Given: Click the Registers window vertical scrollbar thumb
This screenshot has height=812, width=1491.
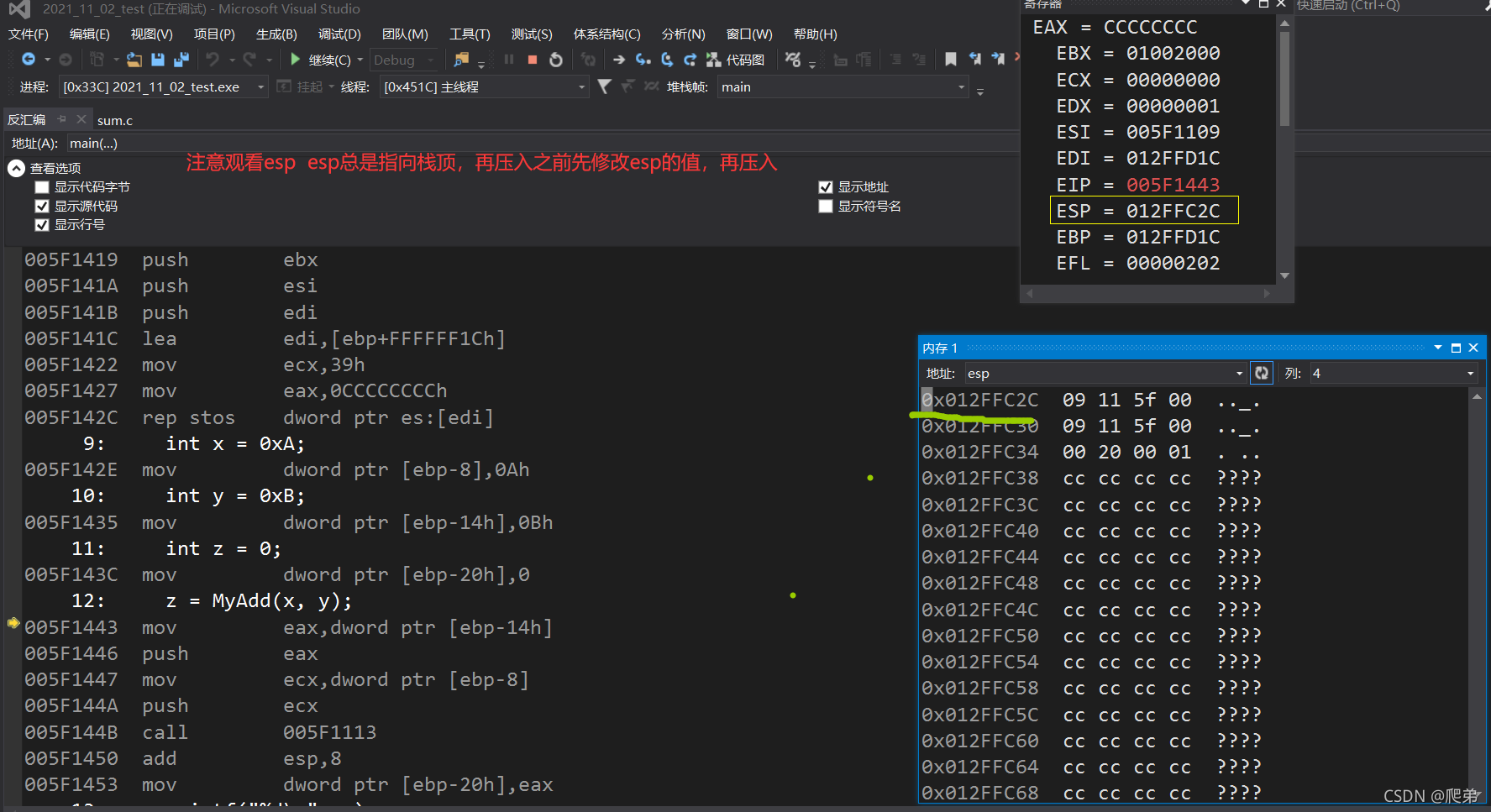Looking at the screenshot, I should pos(1284,80).
